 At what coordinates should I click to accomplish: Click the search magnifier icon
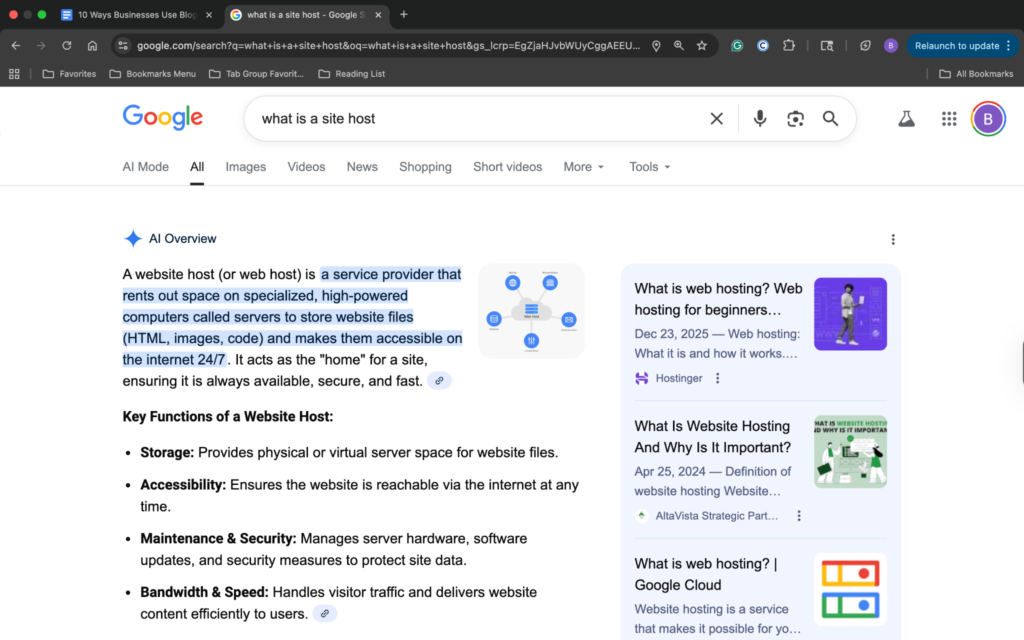830,118
